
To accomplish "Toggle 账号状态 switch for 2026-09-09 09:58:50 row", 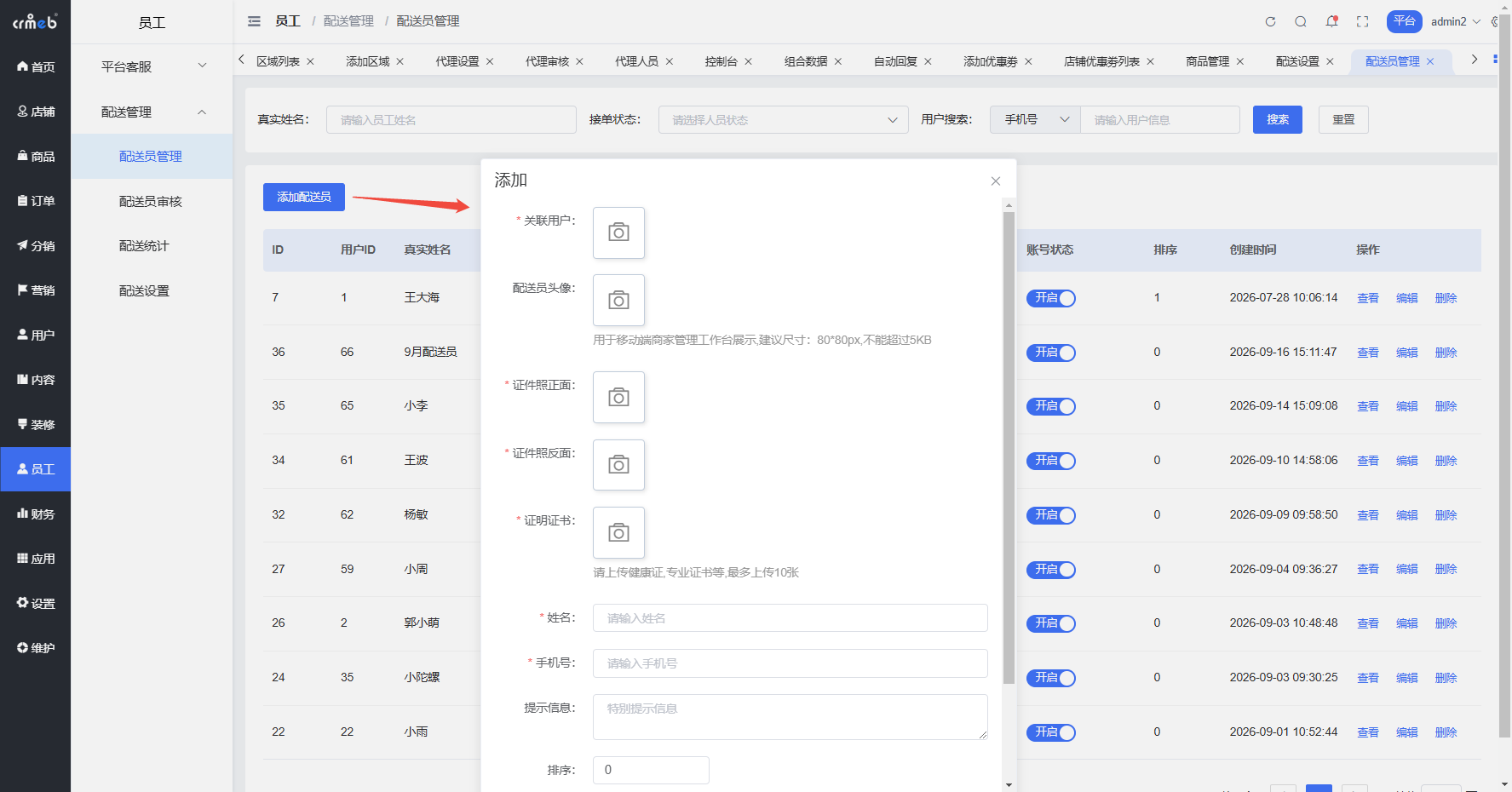I will click(x=1050, y=515).
